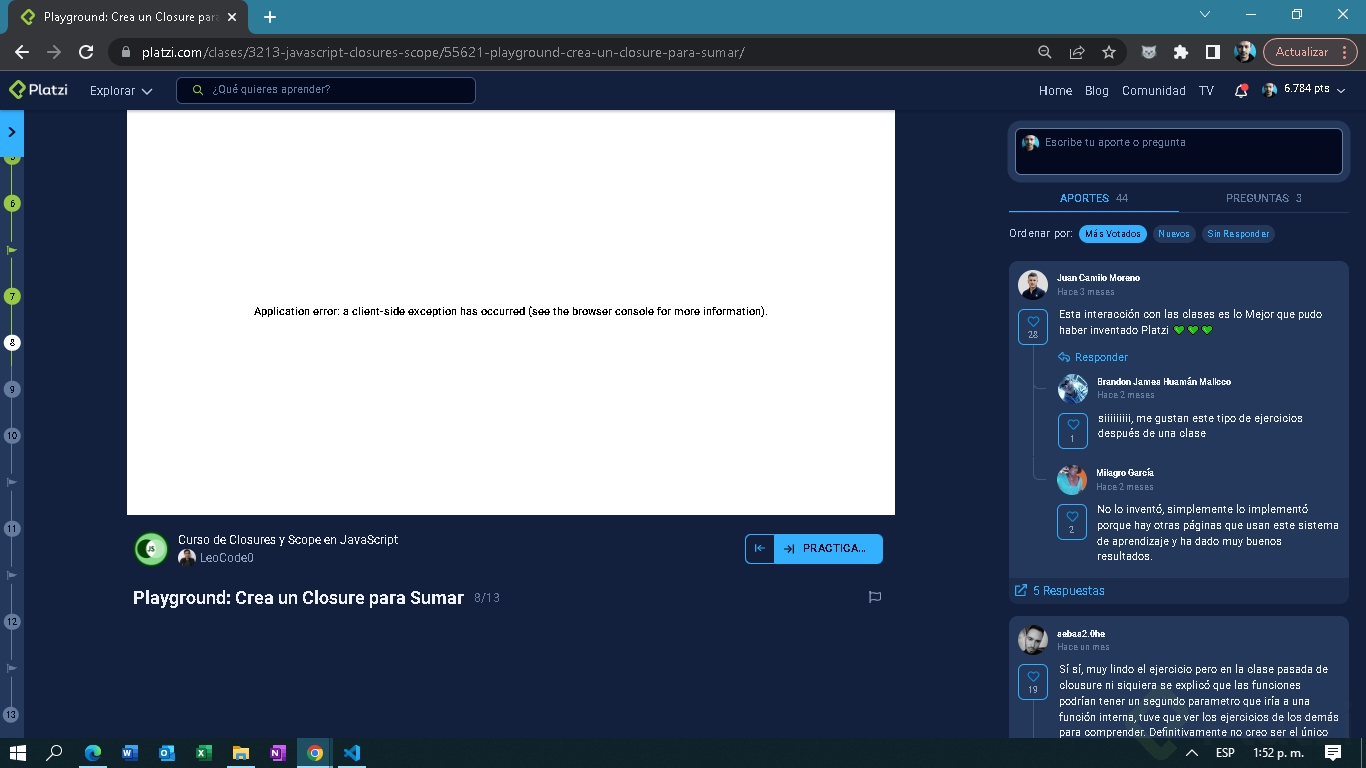This screenshot has width=1366, height=768.
Task: Open Excel from the taskbar
Action: point(204,753)
